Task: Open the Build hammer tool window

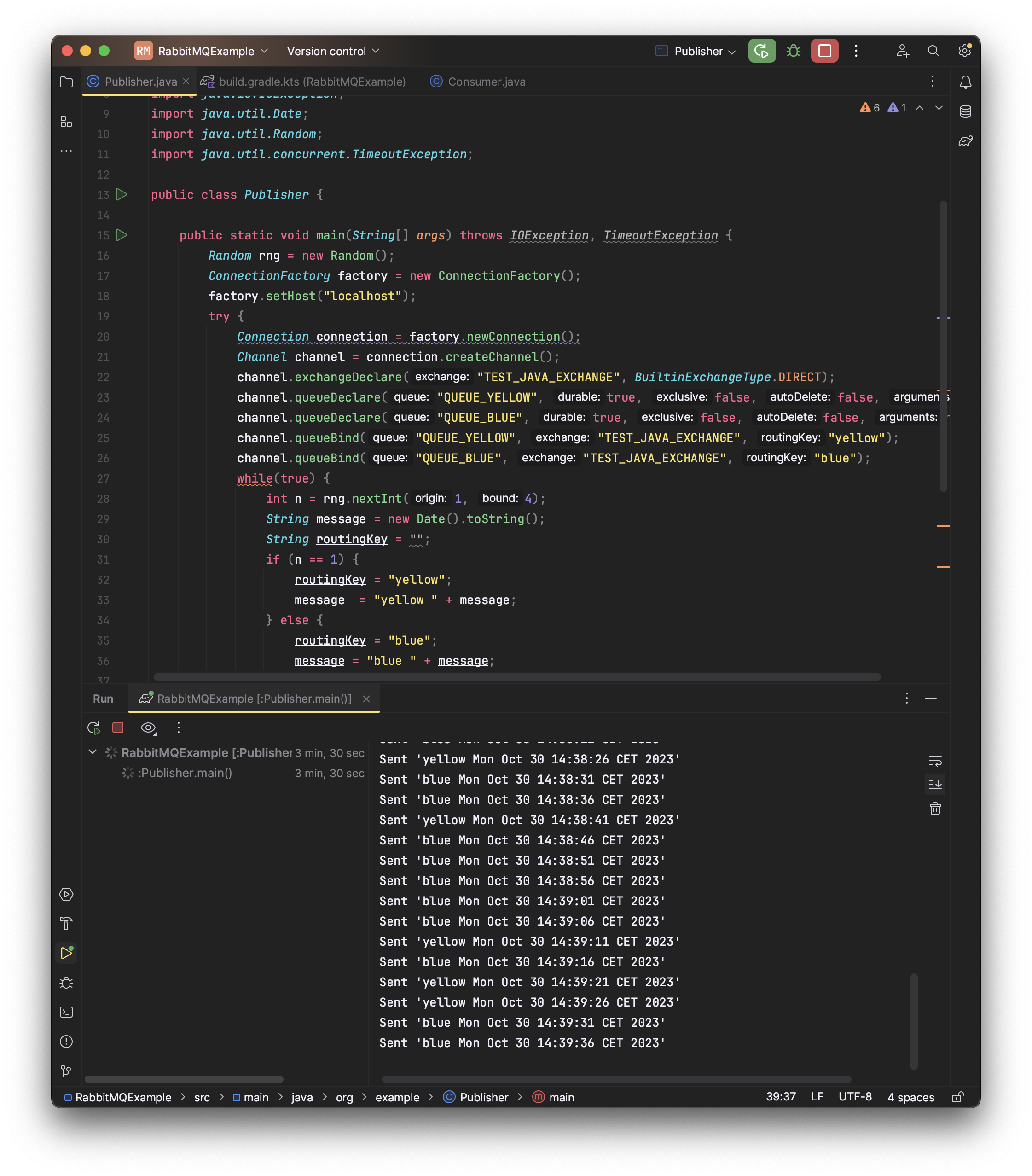Action: point(66,923)
